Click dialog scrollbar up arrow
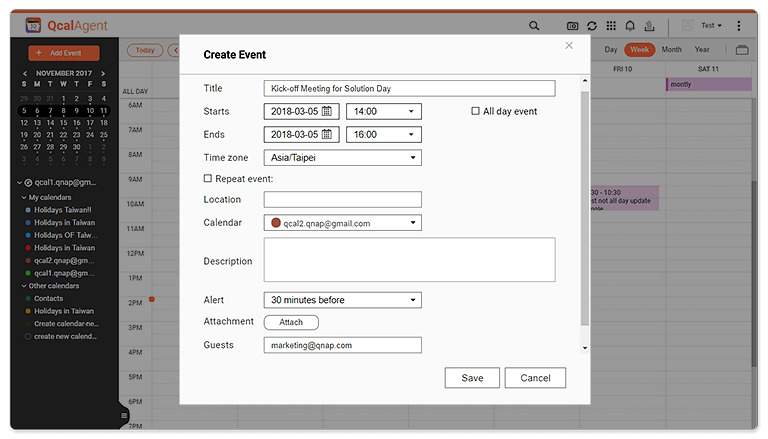 (584, 80)
